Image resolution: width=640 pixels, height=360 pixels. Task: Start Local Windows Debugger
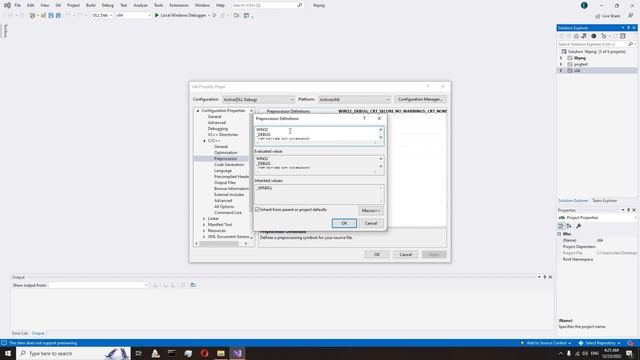(180, 16)
